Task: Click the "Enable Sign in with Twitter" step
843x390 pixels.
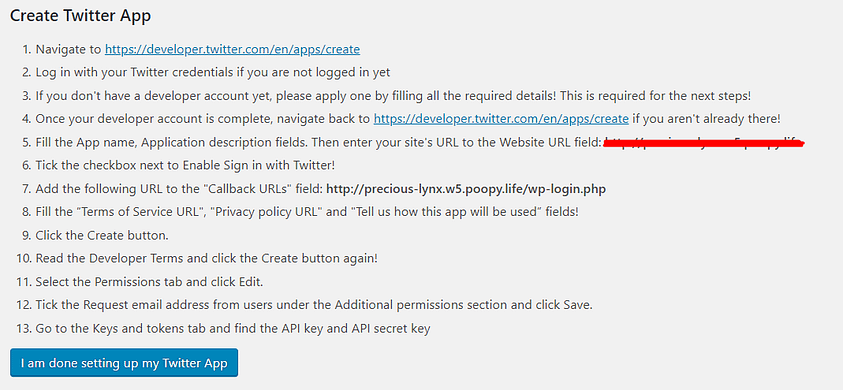Action: point(186,166)
